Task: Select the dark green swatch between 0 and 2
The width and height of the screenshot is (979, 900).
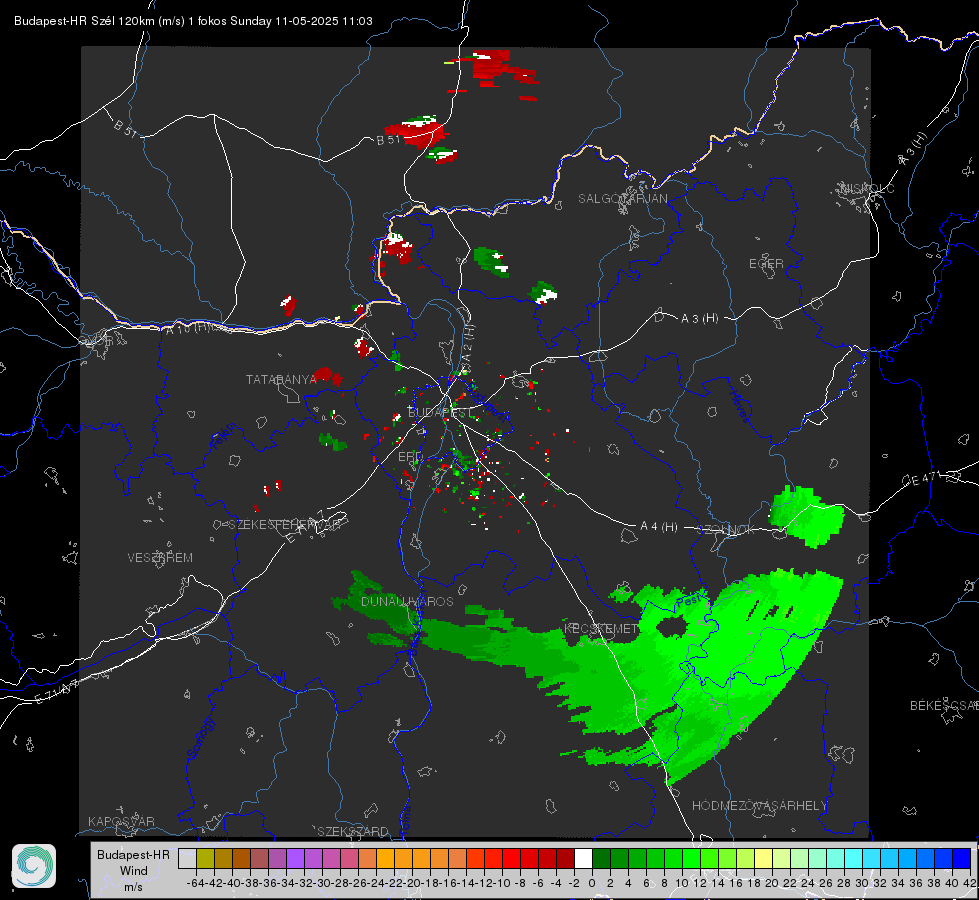Action: [x=601, y=859]
